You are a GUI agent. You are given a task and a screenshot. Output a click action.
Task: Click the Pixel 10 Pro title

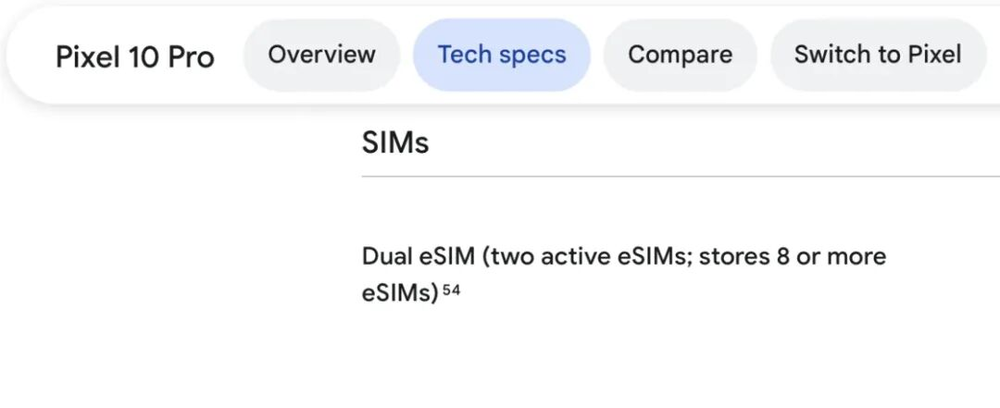click(135, 56)
